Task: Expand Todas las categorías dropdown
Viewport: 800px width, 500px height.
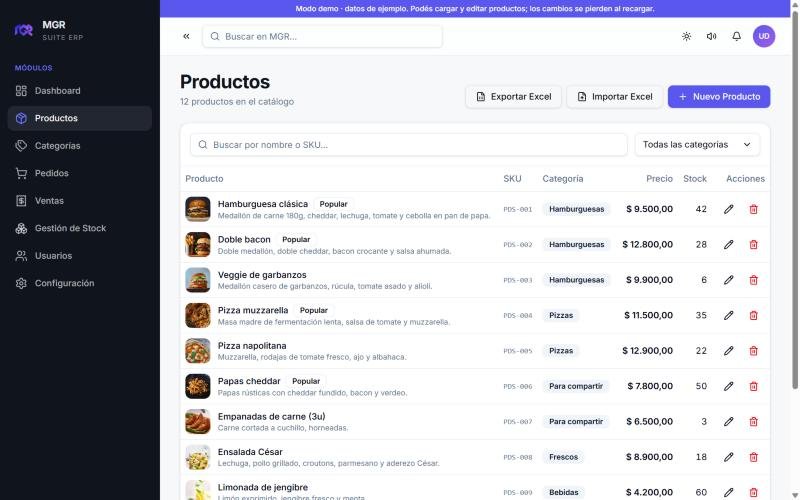Action: pos(697,145)
